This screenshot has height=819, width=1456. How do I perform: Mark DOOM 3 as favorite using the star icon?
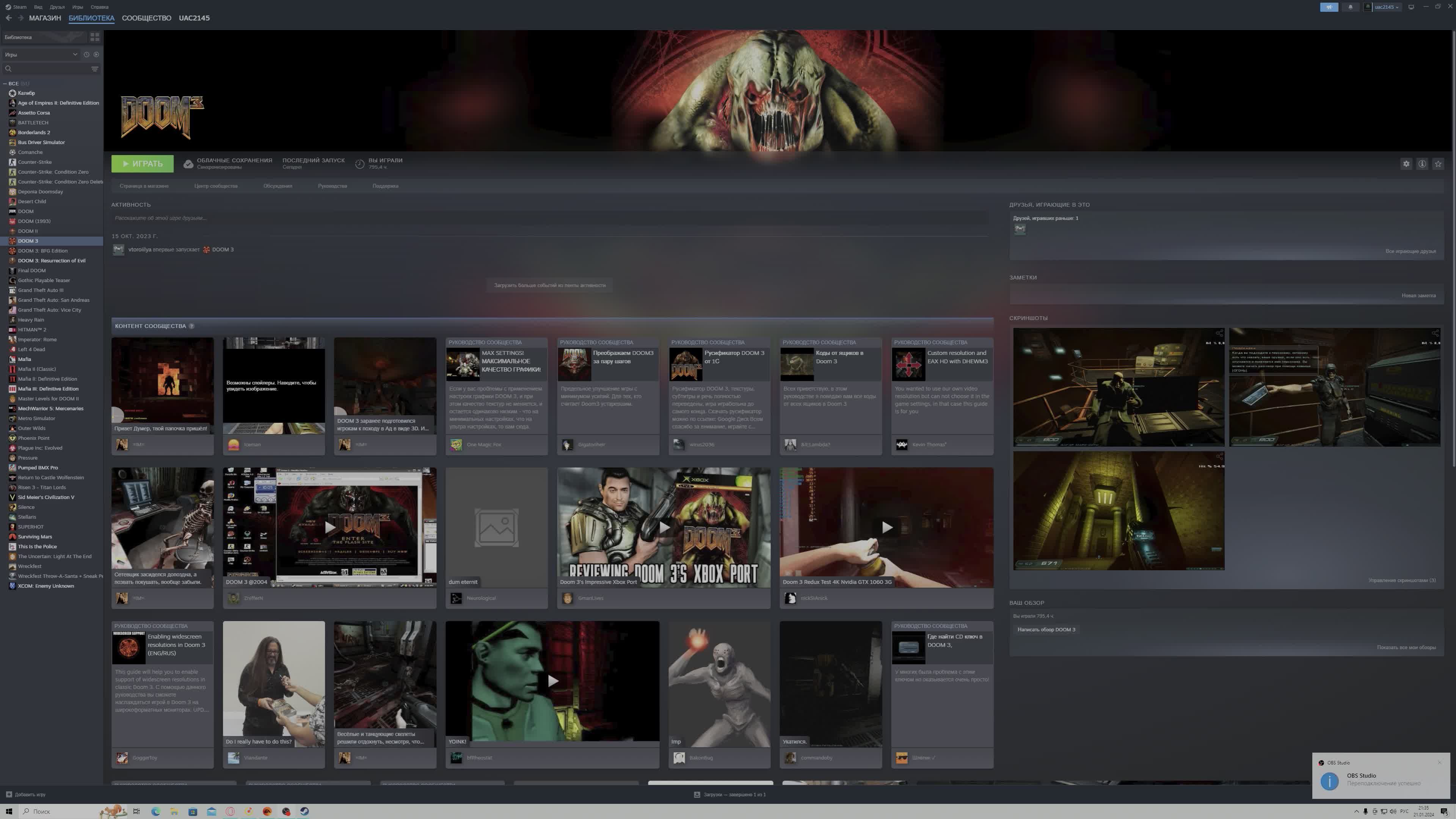coord(1438,164)
